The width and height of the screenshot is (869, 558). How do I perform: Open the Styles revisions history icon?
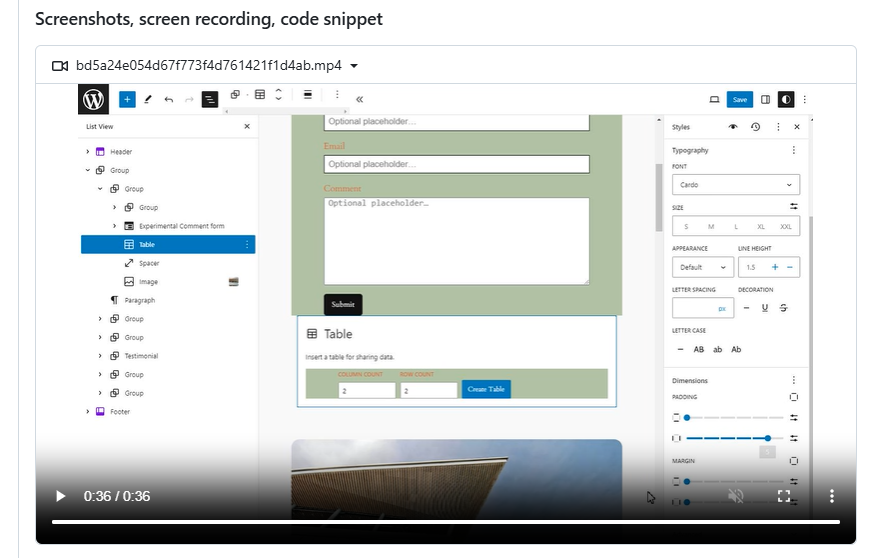755,127
